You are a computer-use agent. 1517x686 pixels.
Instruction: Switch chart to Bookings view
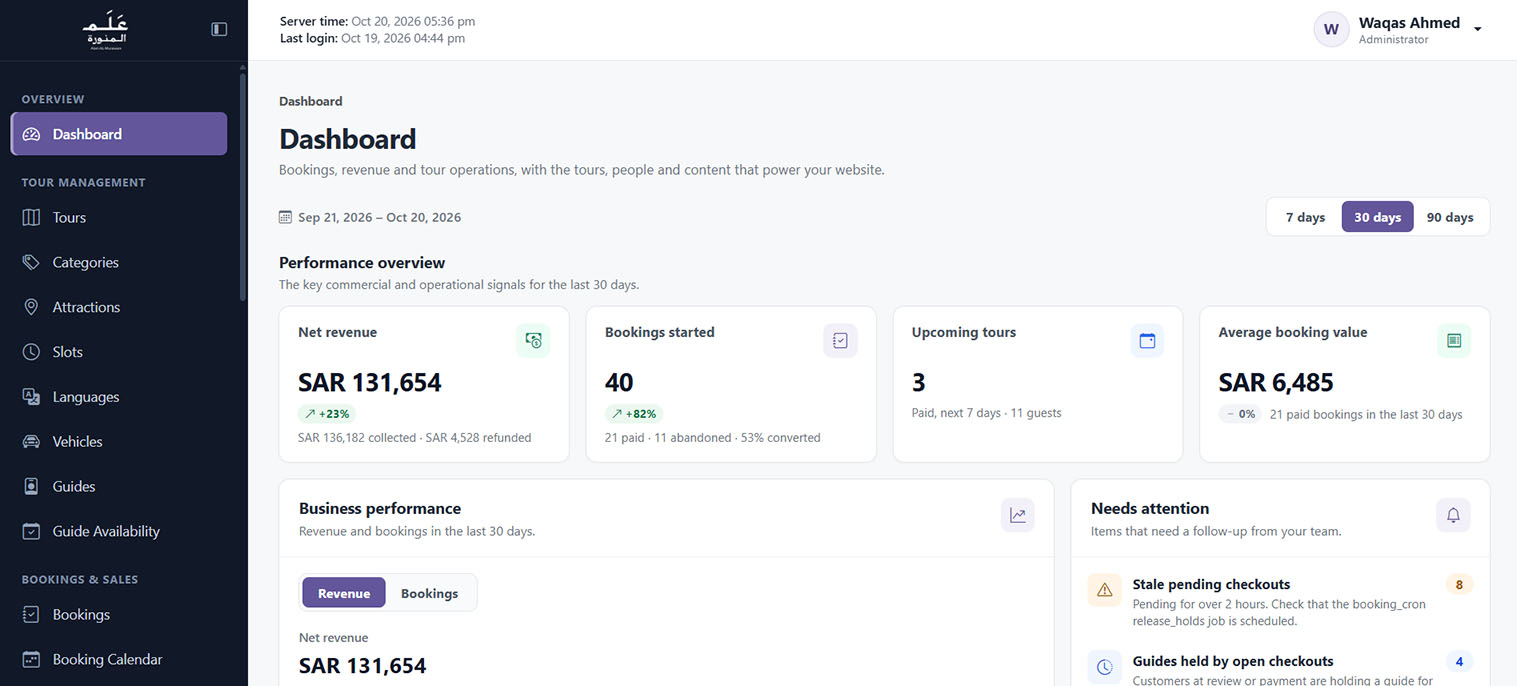pos(430,593)
